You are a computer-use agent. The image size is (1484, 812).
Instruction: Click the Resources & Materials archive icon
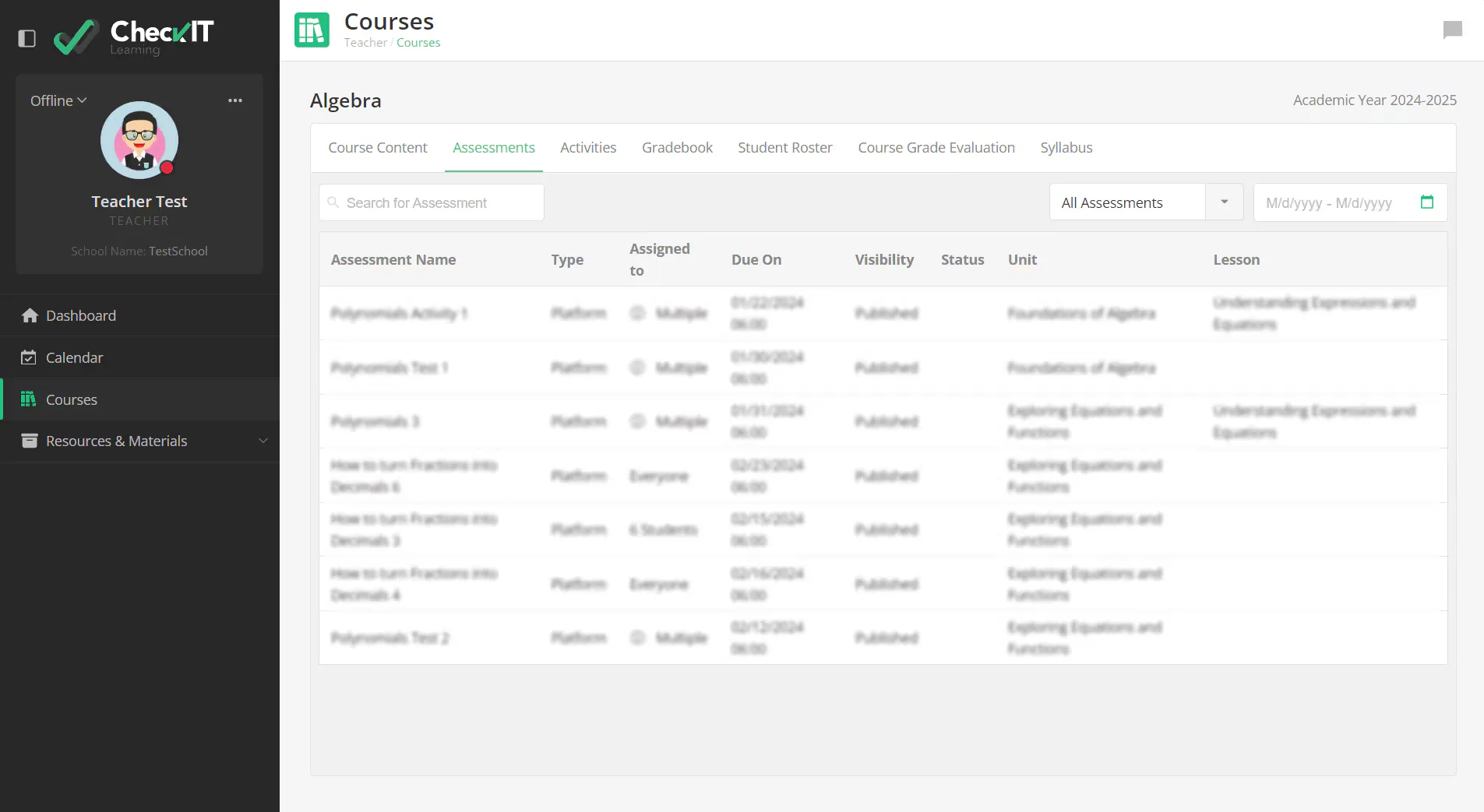pyautogui.click(x=30, y=441)
